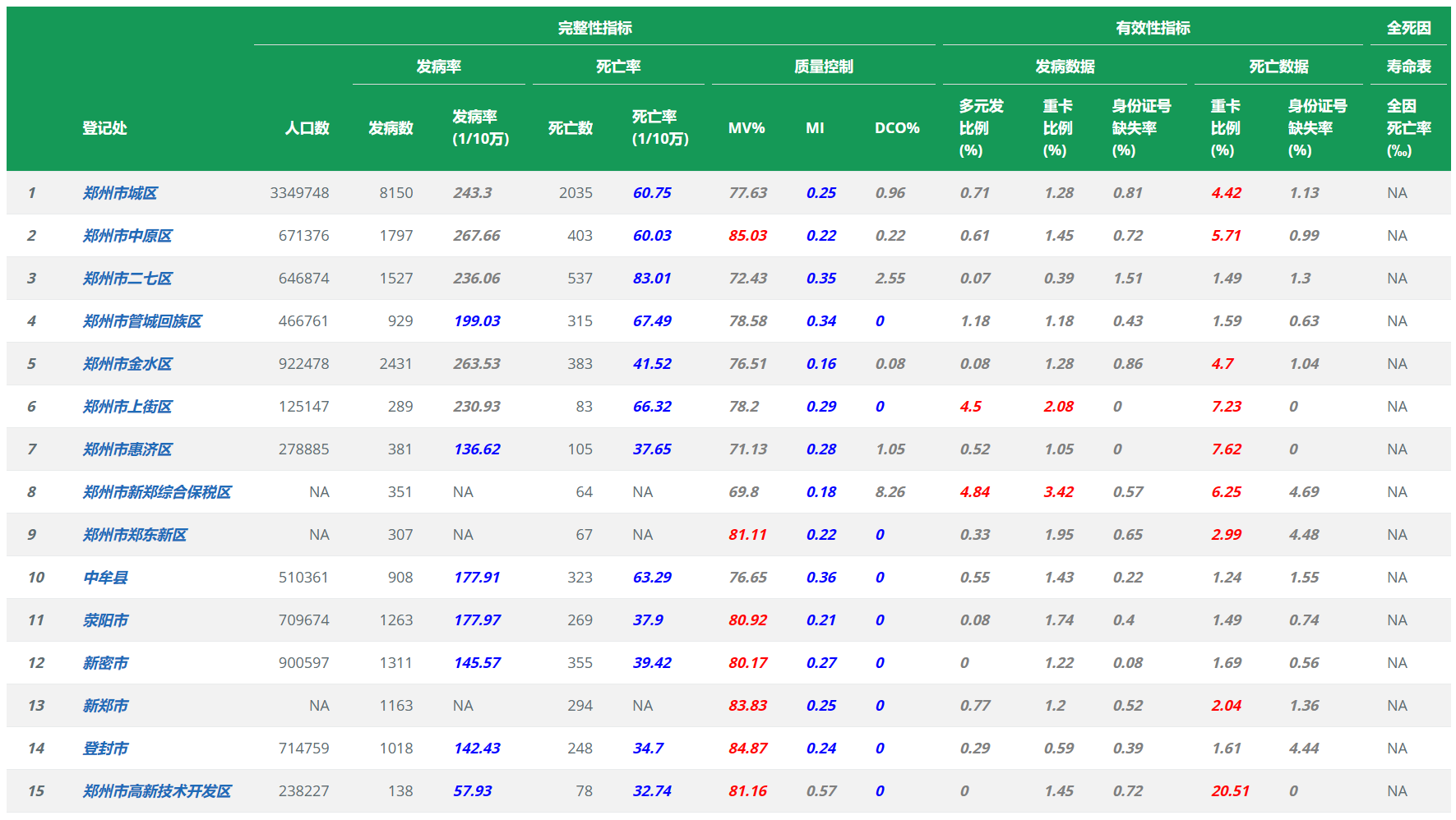The image size is (1456, 820).
Task: Open the 郑州市惠济区 link
Action: [127, 449]
